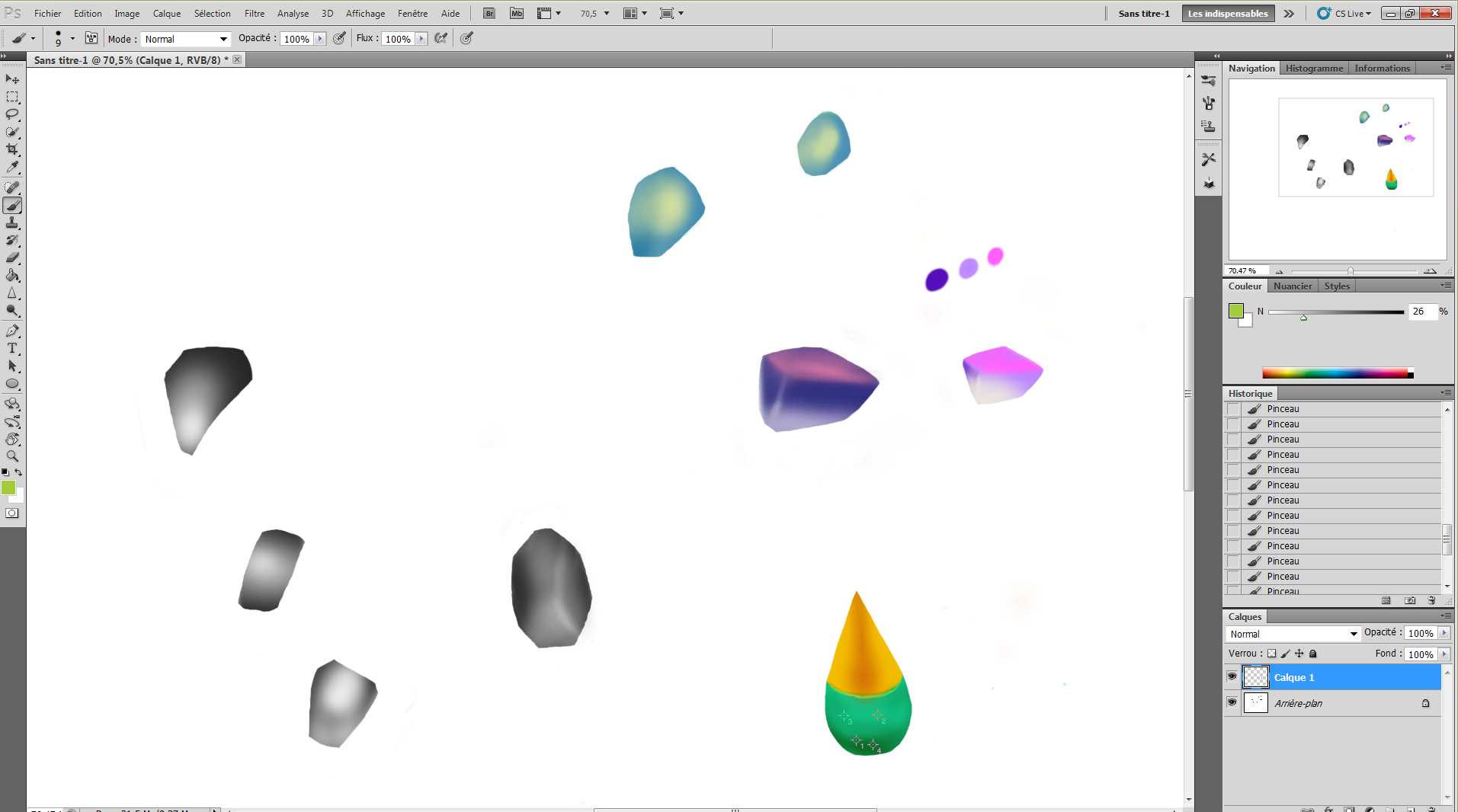1458x812 pixels.
Task: Select the Crop tool
Action: tap(12, 149)
